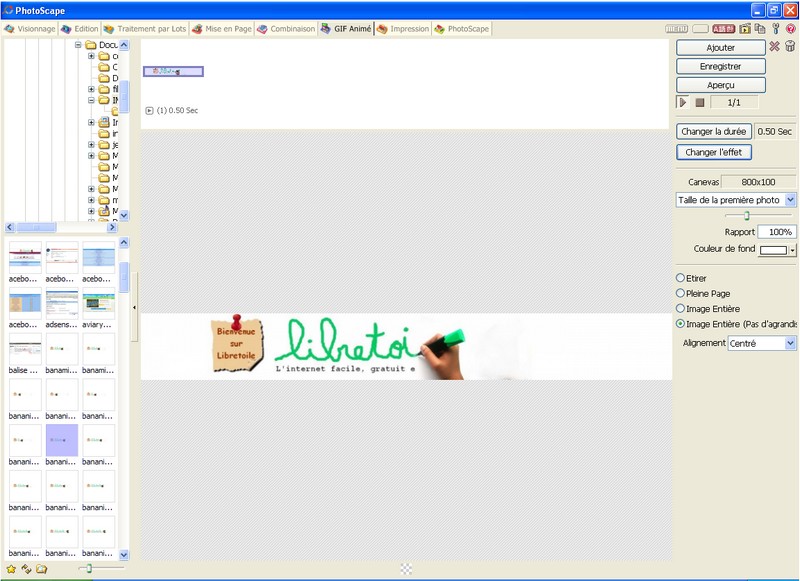Select the Etirer radio option
The width and height of the screenshot is (800, 581).
coord(680,278)
